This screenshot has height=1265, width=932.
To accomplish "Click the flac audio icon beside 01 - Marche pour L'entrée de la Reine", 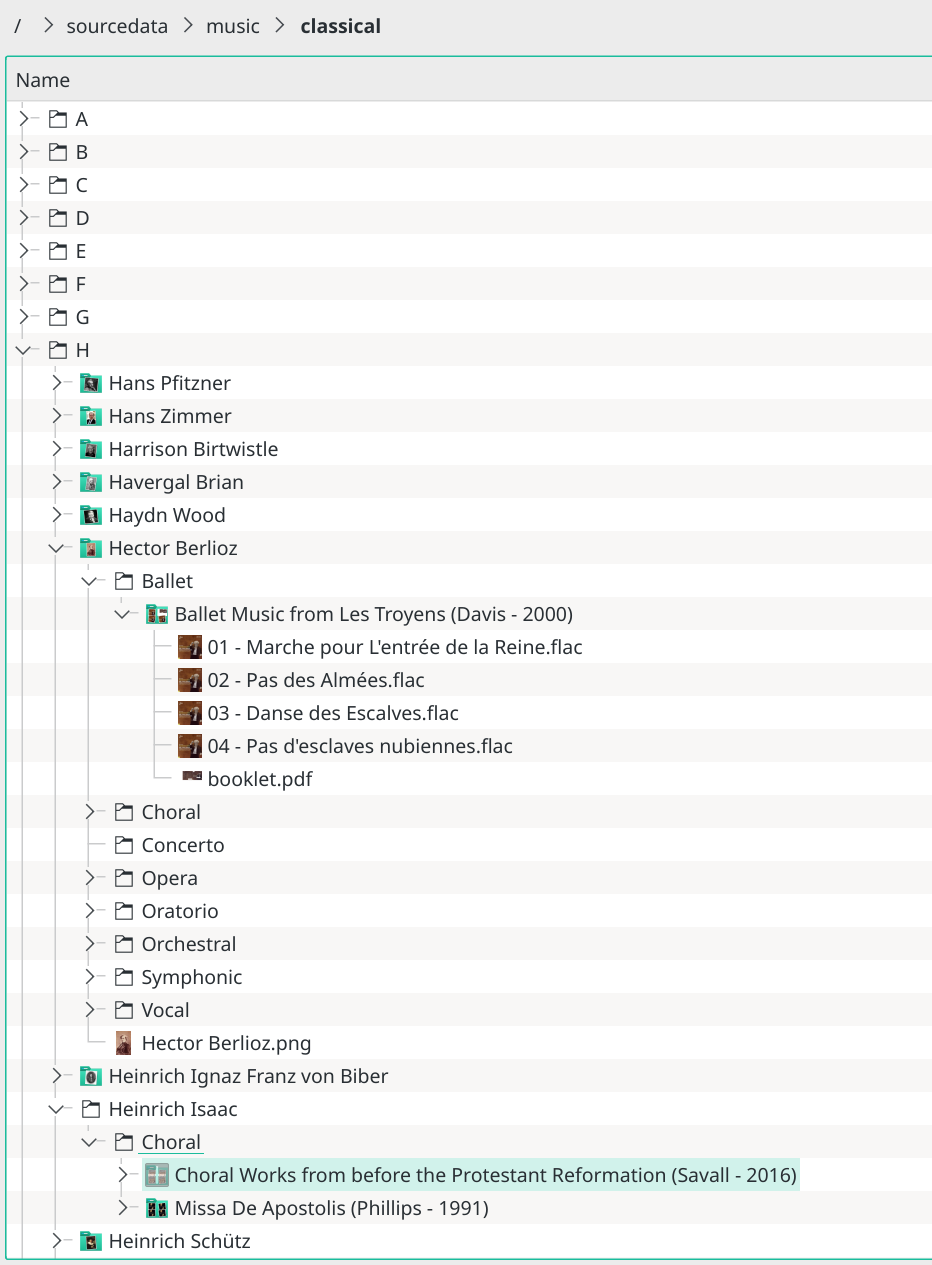I will pyautogui.click(x=189, y=647).
